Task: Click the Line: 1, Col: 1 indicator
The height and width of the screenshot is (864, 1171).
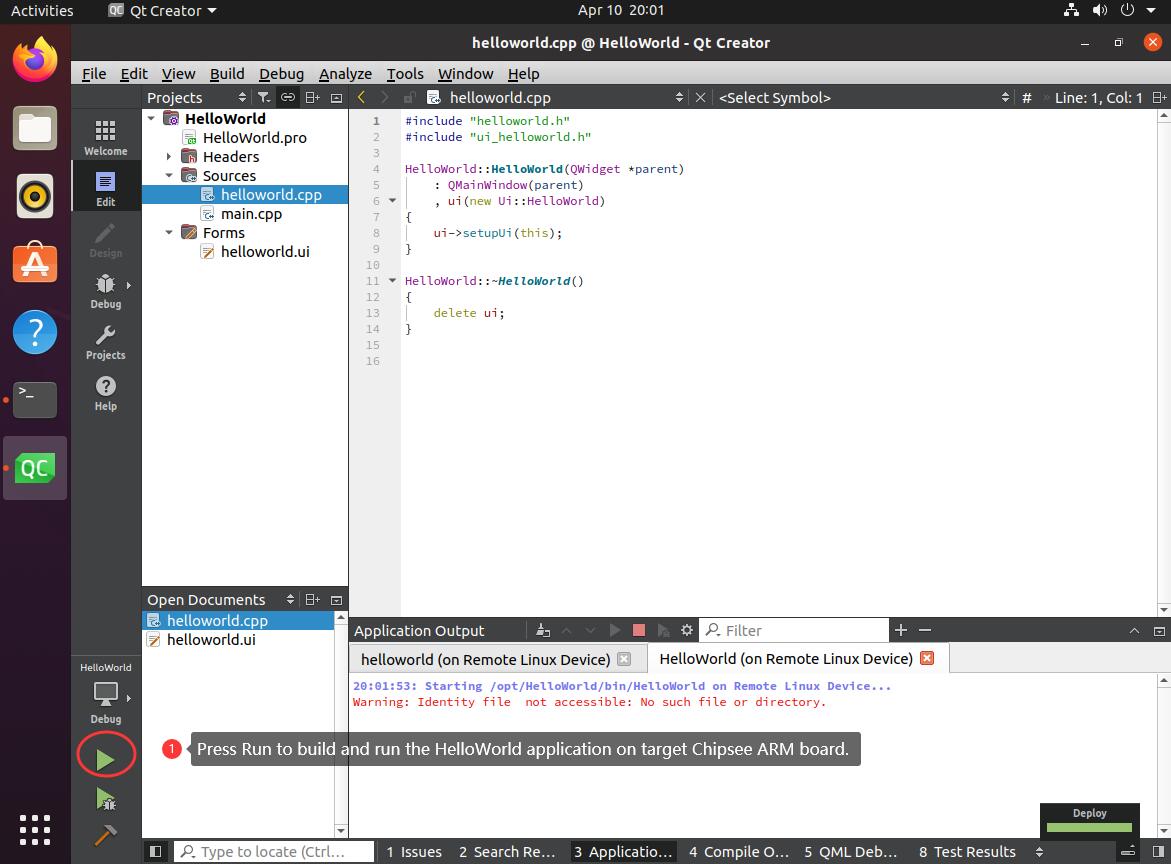Action: pyautogui.click(x=1099, y=97)
